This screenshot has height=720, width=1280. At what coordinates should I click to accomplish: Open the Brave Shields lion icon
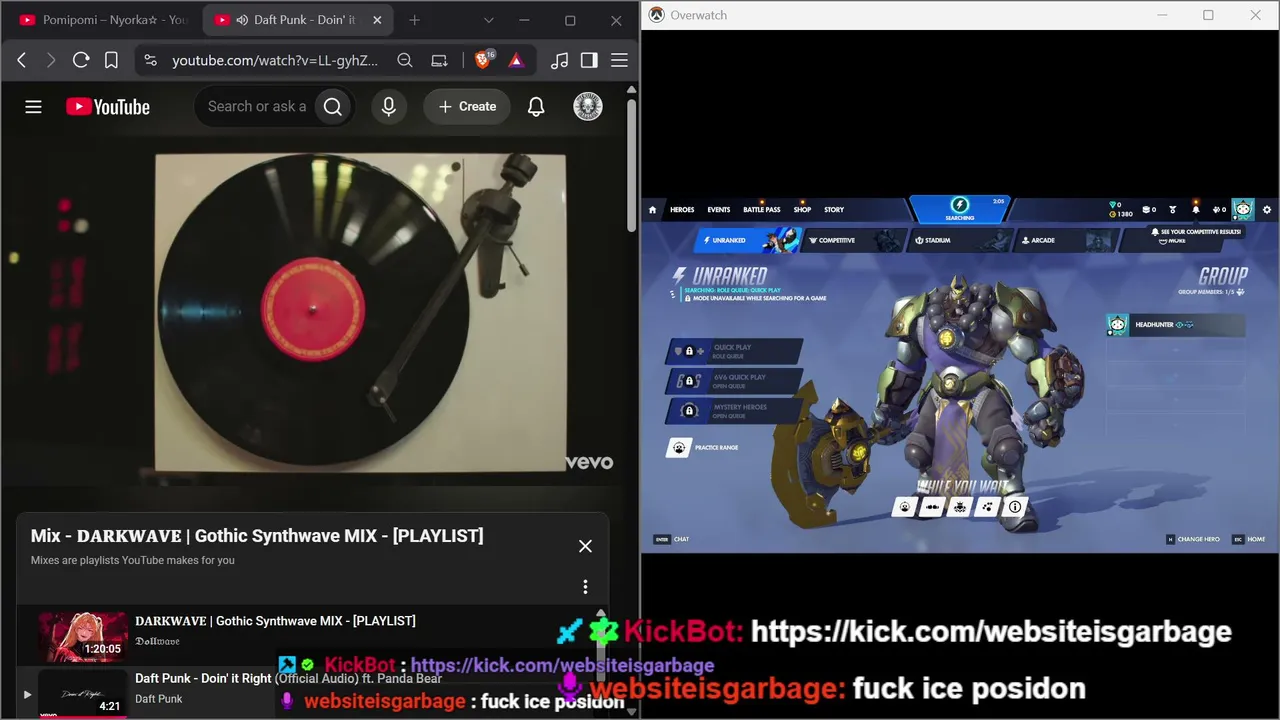pos(484,60)
